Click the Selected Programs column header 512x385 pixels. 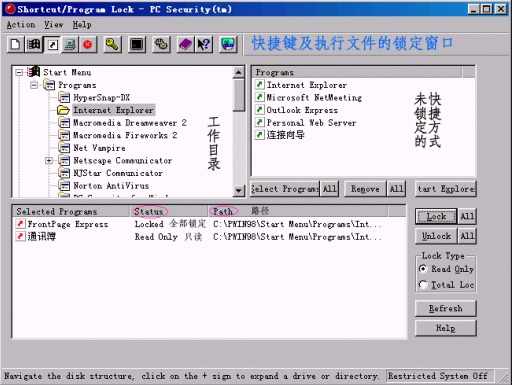point(71,211)
